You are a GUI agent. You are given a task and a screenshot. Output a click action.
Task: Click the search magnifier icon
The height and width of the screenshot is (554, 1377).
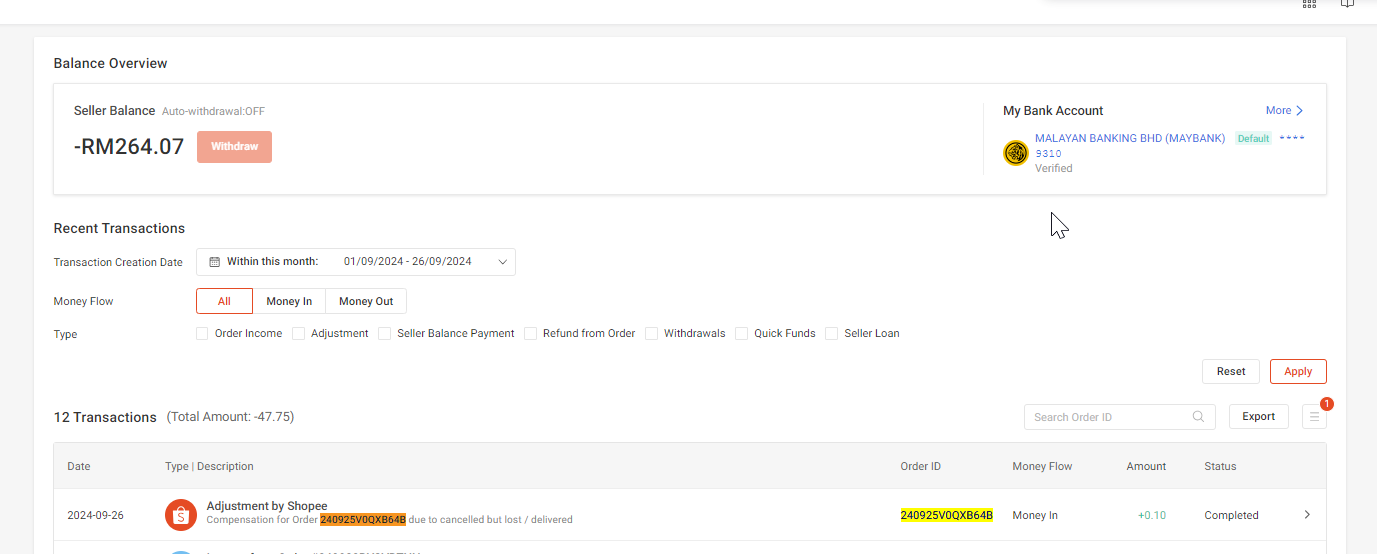pos(1198,417)
